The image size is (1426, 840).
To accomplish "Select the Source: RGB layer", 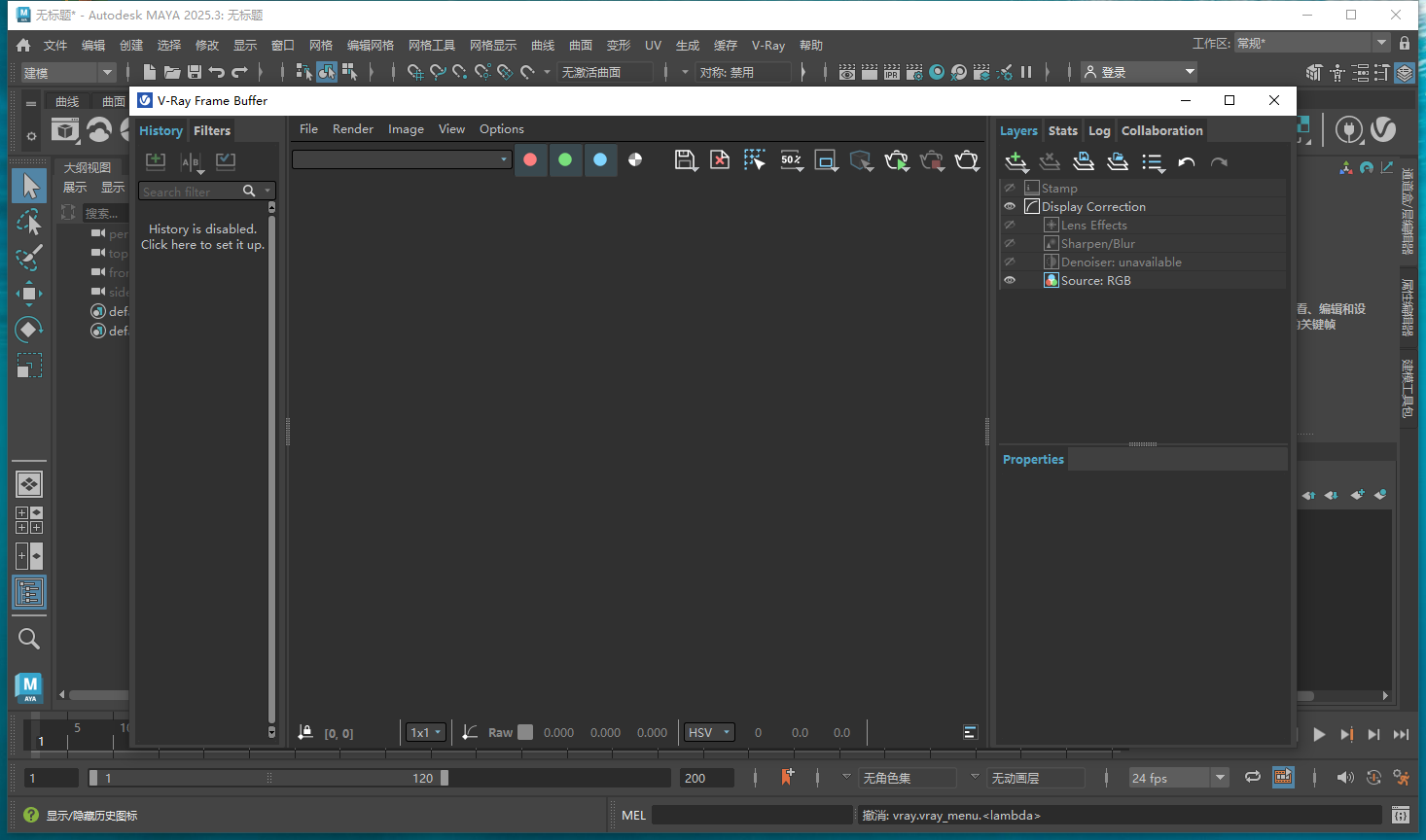I will (1095, 280).
